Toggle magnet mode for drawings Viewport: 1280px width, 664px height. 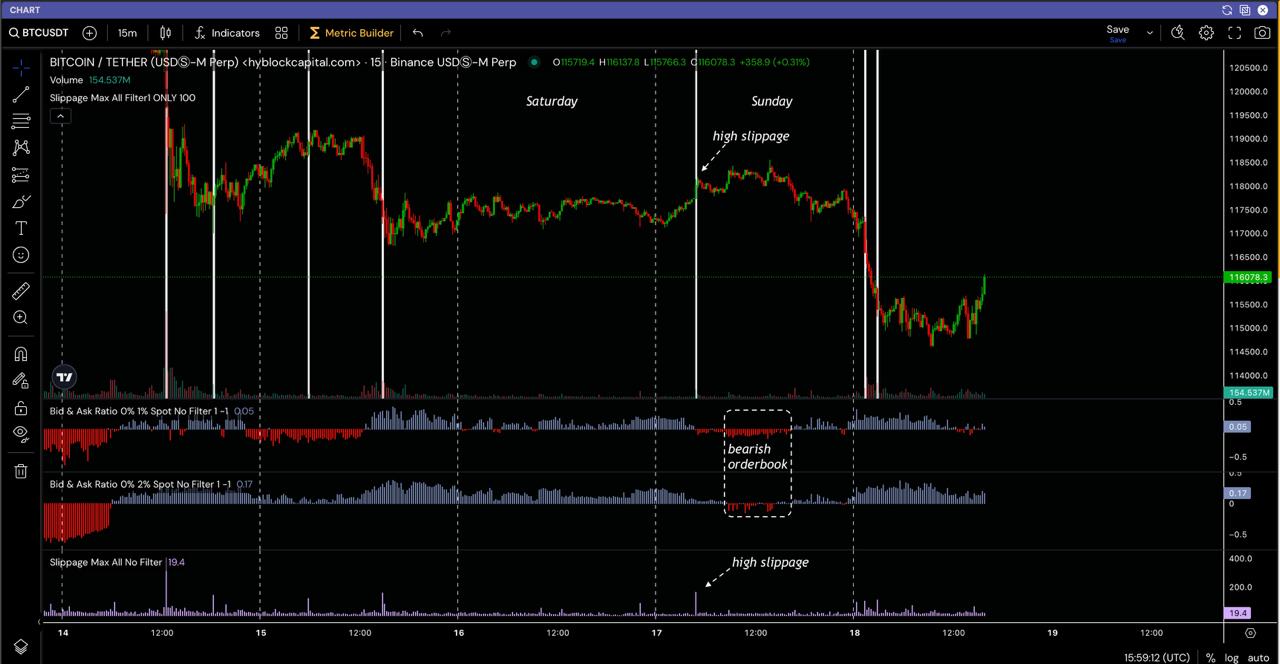tap(20, 354)
